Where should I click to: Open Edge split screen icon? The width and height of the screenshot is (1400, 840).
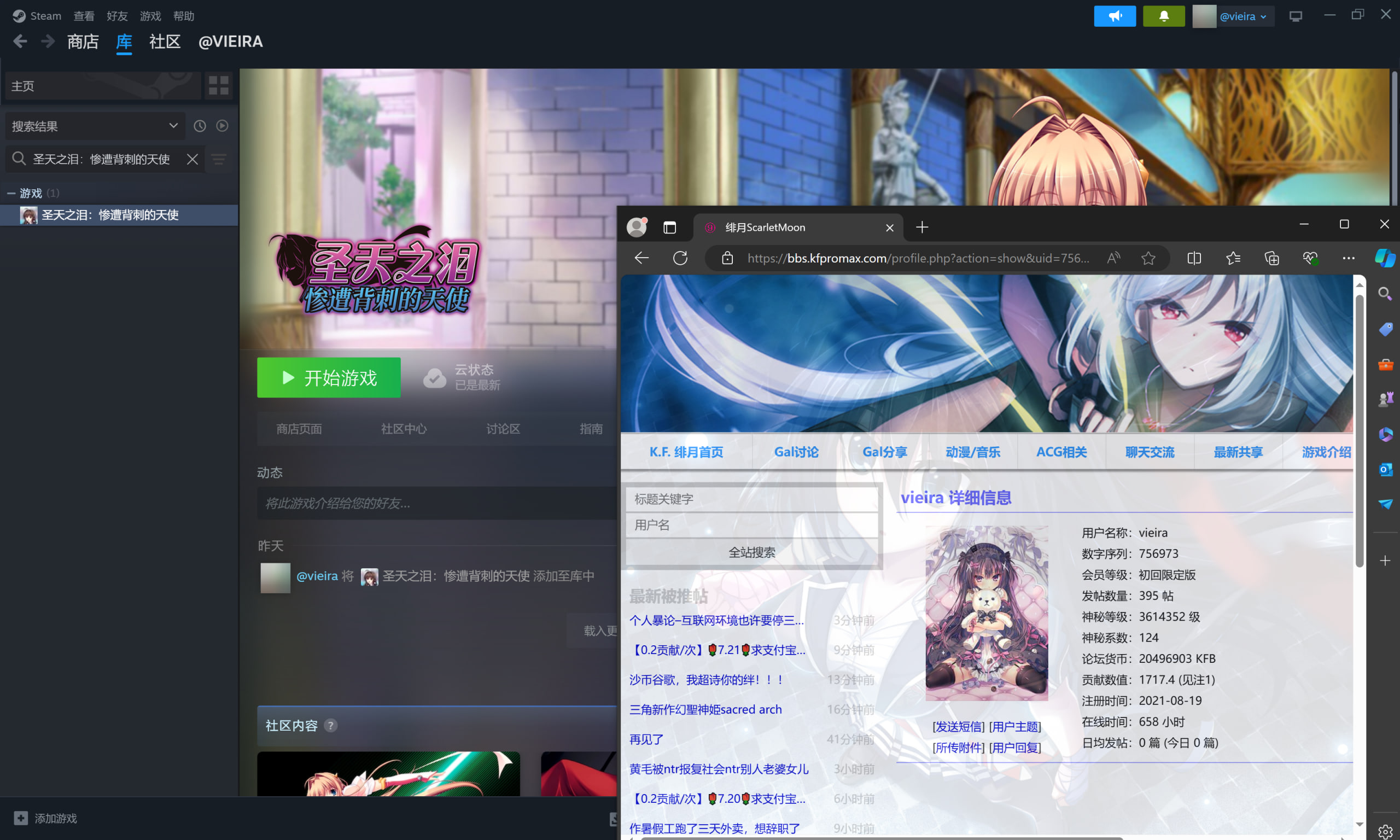pyautogui.click(x=1194, y=258)
